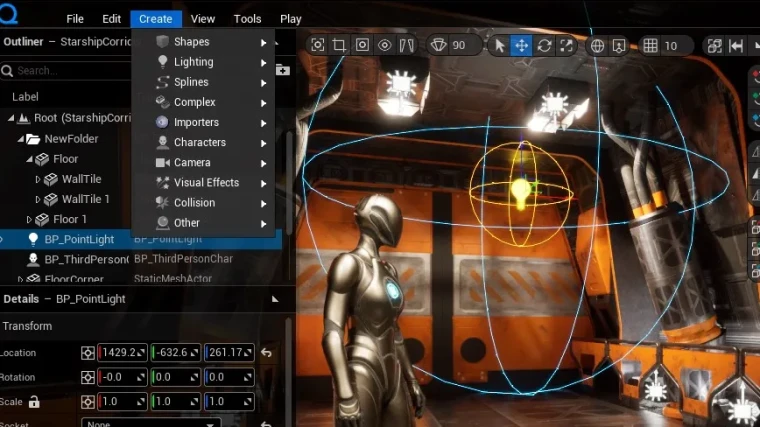This screenshot has width=760, height=427.
Task: Click the add folder icon in Outliner
Action: point(283,71)
